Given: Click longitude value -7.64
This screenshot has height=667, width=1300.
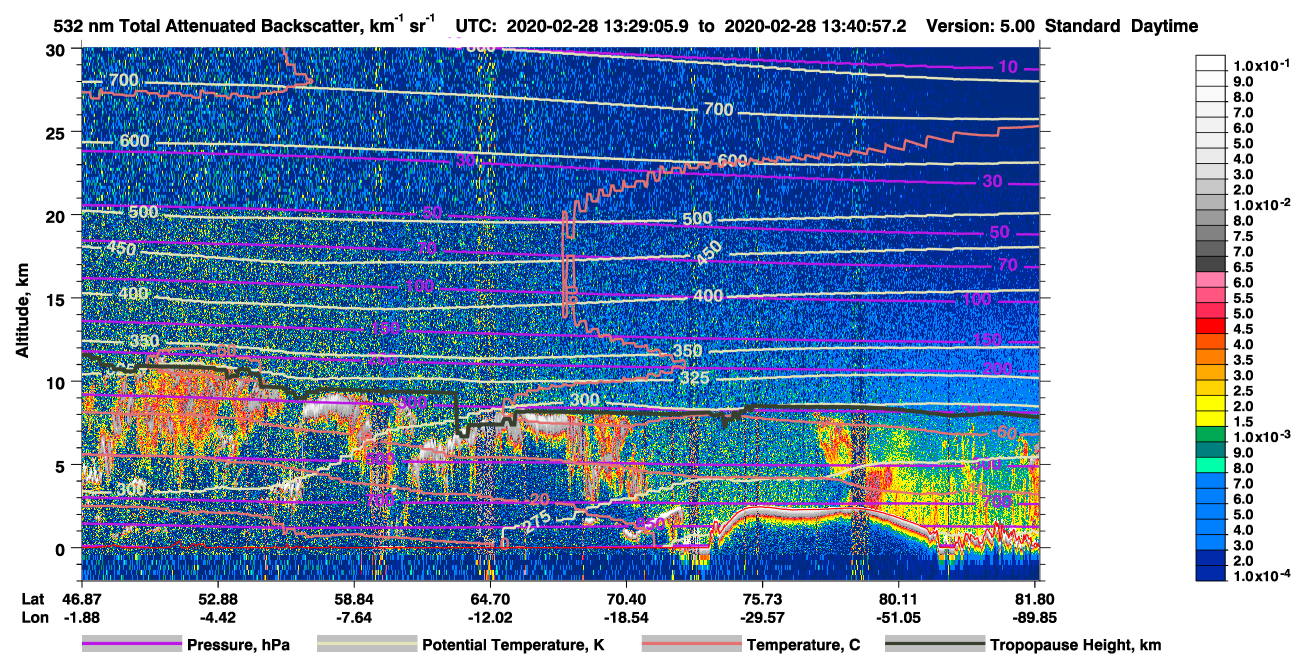Looking at the screenshot, I should (x=354, y=617).
